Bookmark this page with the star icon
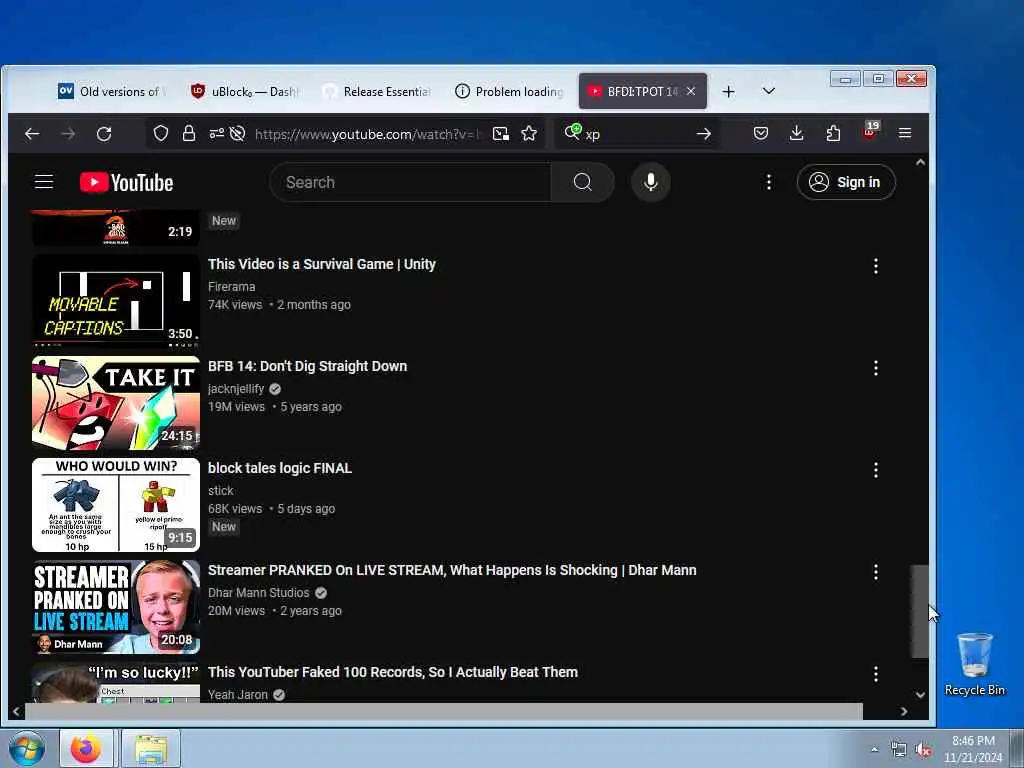Image resolution: width=1024 pixels, height=768 pixels. tap(529, 134)
